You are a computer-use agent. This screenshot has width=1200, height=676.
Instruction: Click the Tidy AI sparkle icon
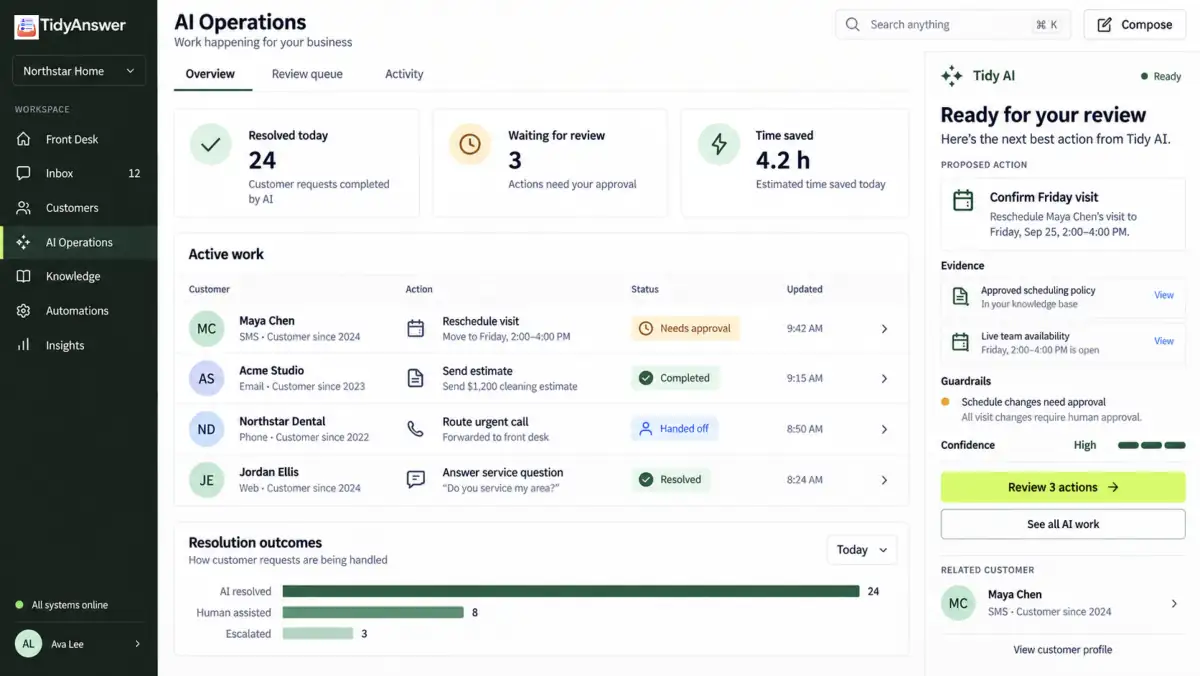(952, 75)
